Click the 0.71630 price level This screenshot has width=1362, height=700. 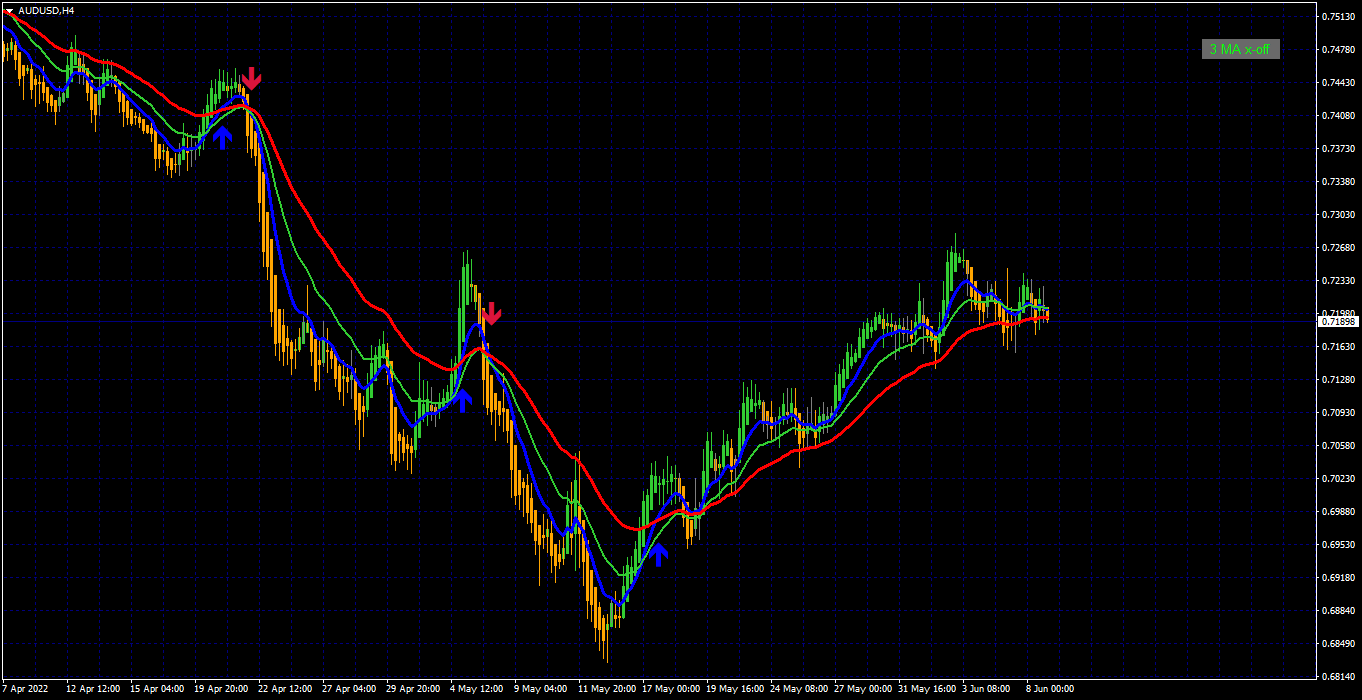pos(1338,346)
